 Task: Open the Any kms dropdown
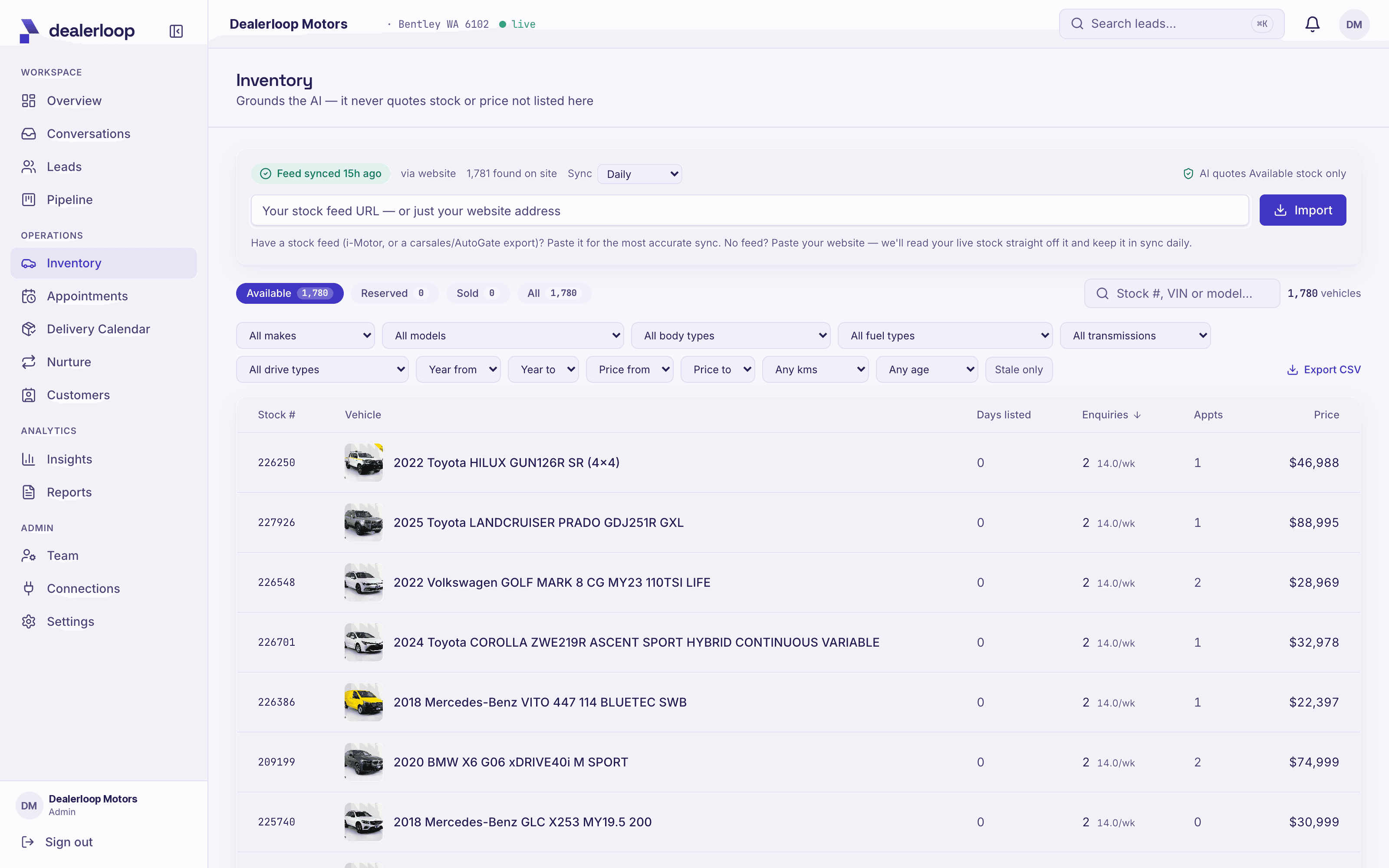pyautogui.click(x=815, y=370)
